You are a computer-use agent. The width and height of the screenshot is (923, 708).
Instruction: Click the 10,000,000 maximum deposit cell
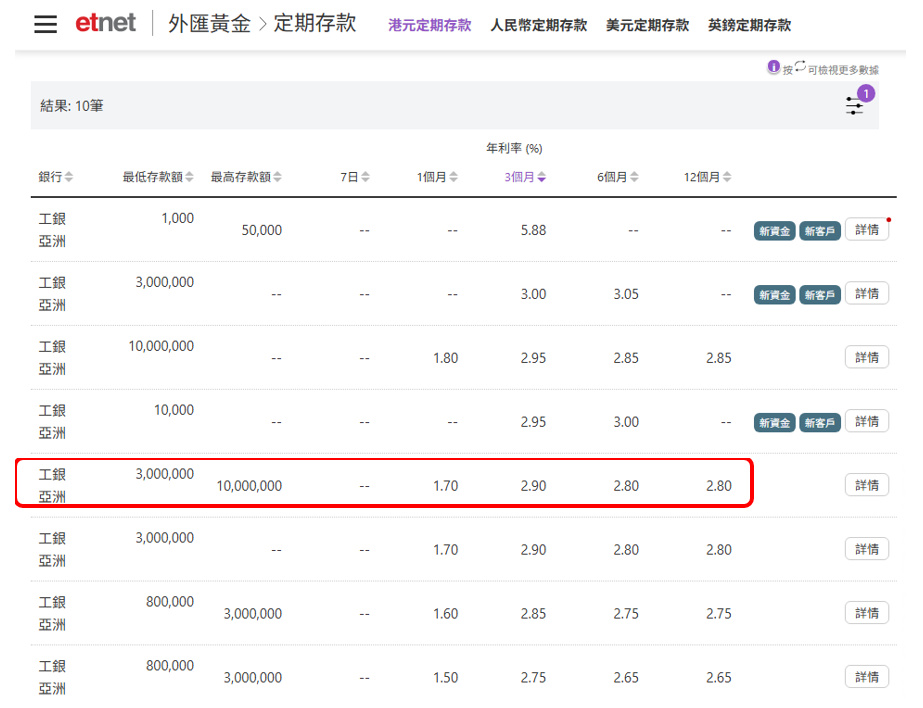coord(250,486)
